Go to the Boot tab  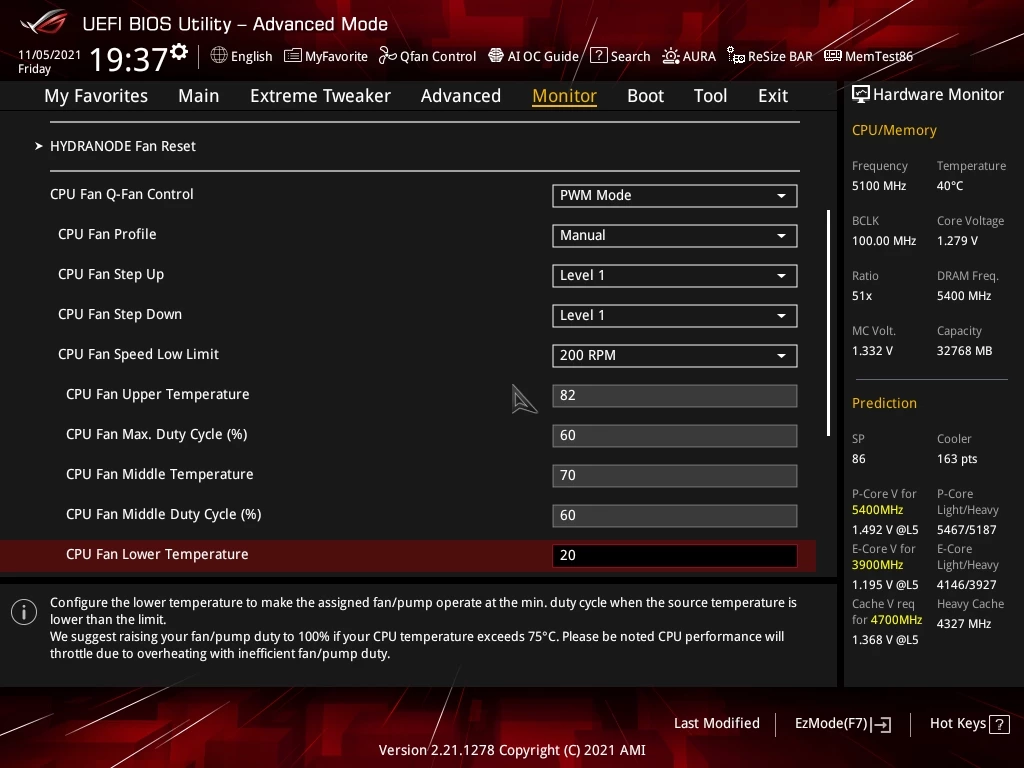(x=645, y=96)
